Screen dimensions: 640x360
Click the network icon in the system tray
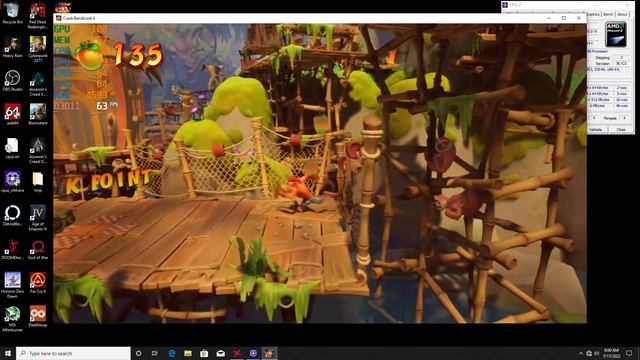[x=589, y=353]
